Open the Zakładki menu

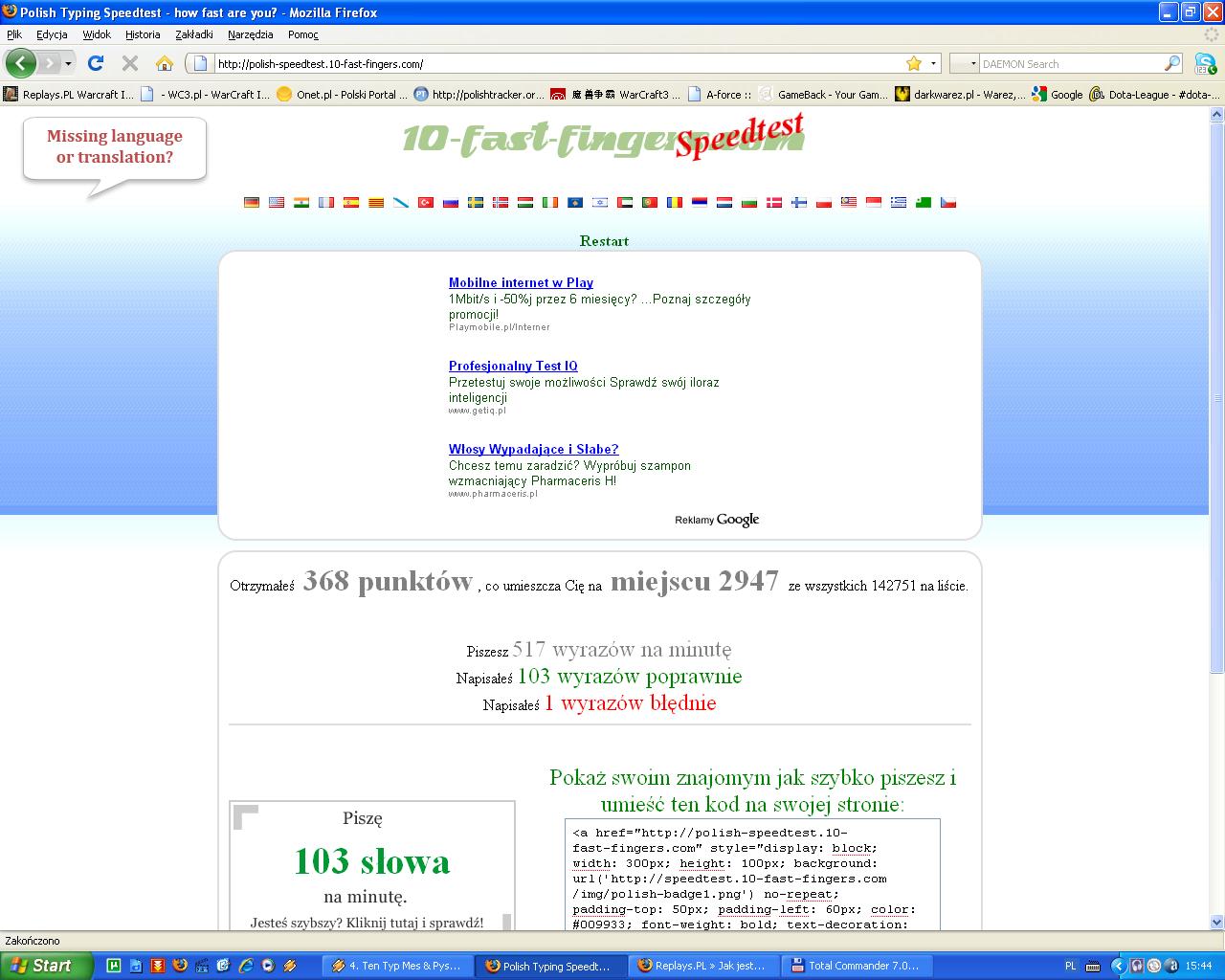(x=194, y=34)
